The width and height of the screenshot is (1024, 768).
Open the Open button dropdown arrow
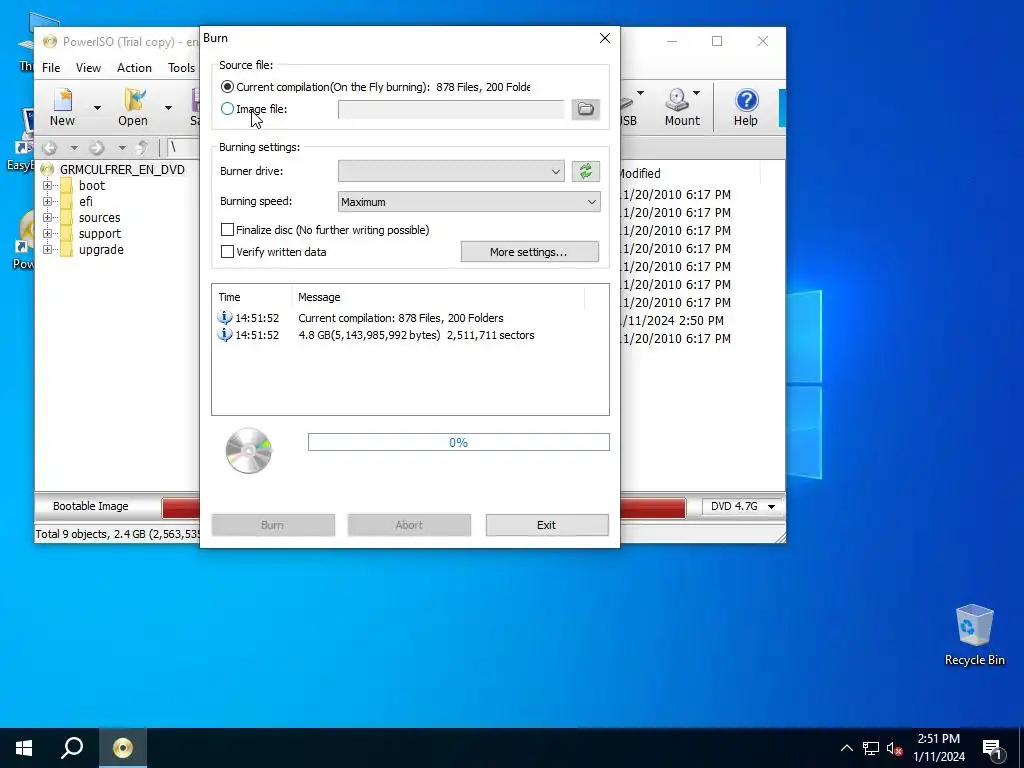click(x=168, y=108)
